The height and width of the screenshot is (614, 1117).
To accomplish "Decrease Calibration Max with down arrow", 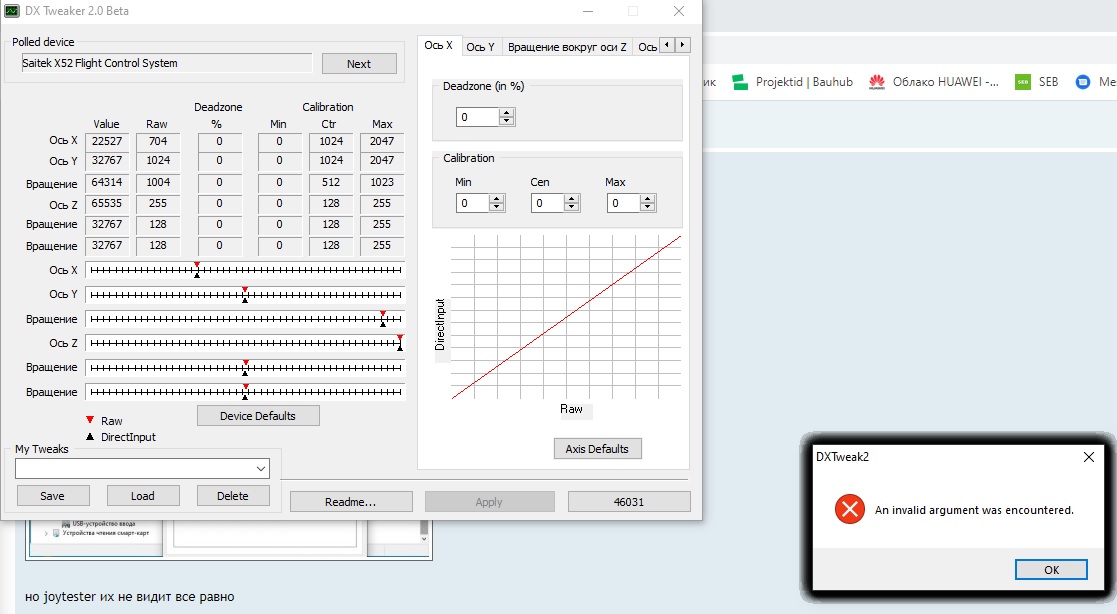I will coord(648,207).
